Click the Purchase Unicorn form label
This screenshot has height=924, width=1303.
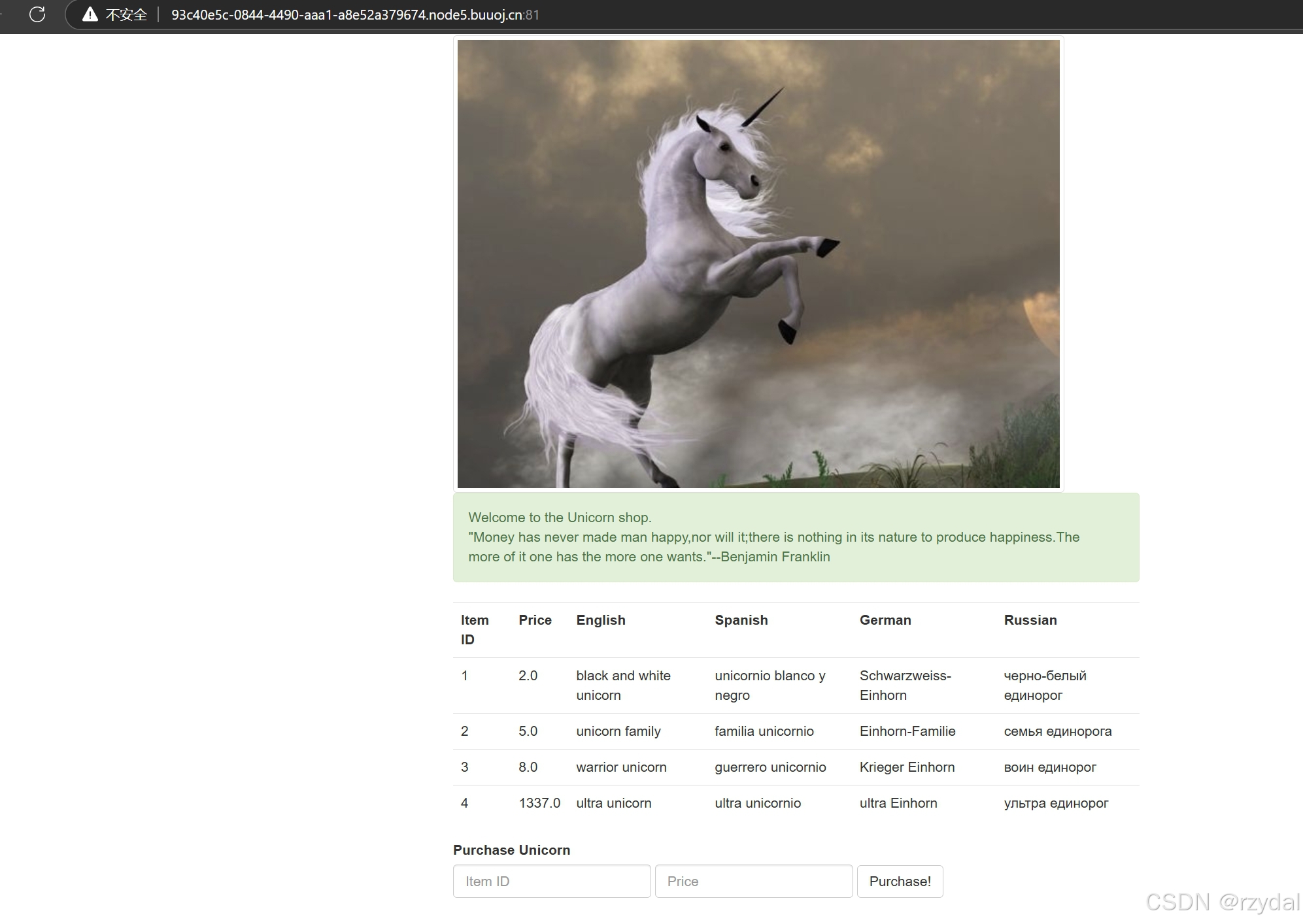pyautogui.click(x=511, y=850)
